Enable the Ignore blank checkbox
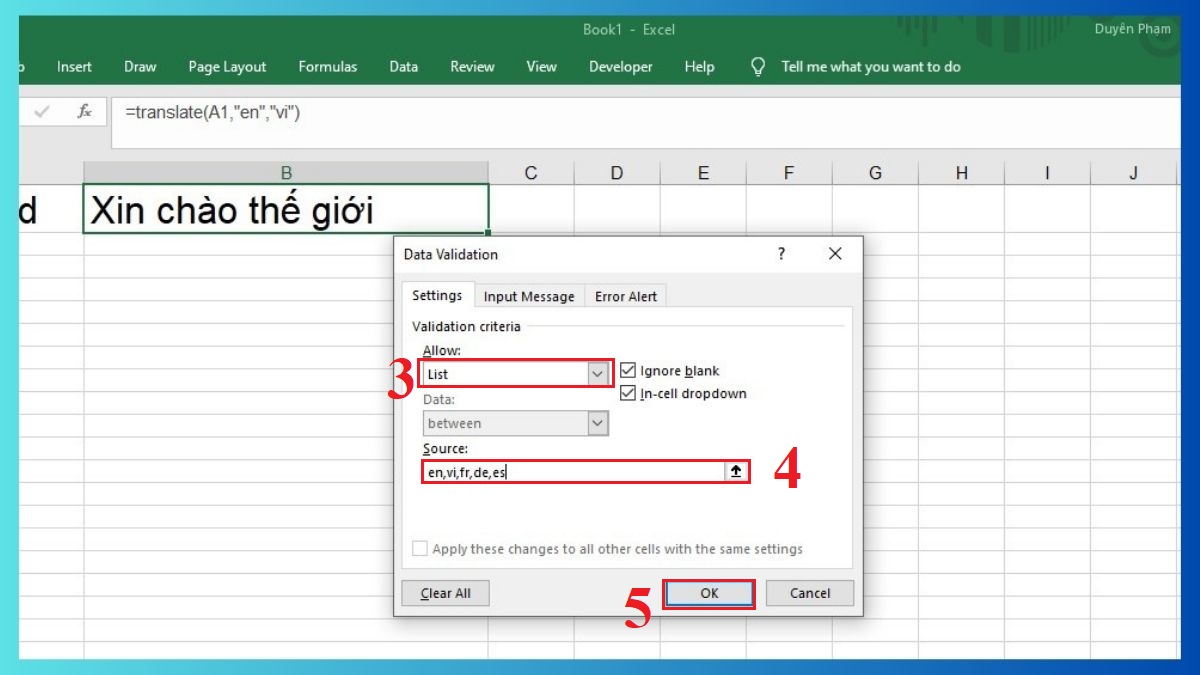The width and height of the screenshot is (1200, 675). click(628, 370)
